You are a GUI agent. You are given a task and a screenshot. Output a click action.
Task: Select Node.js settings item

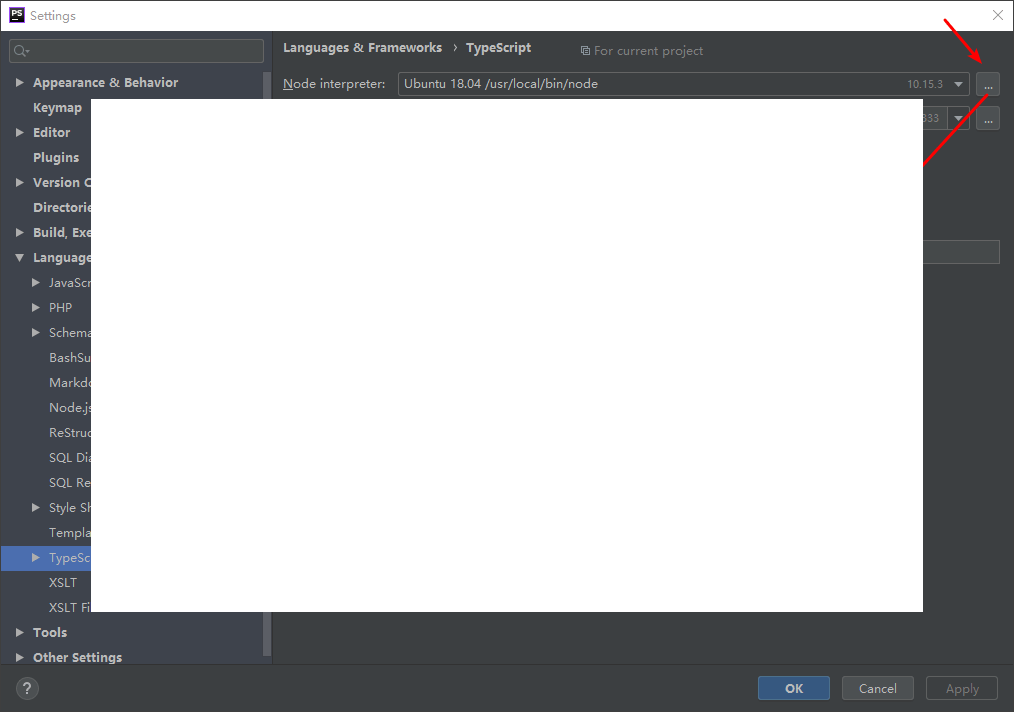click(70, 407)
